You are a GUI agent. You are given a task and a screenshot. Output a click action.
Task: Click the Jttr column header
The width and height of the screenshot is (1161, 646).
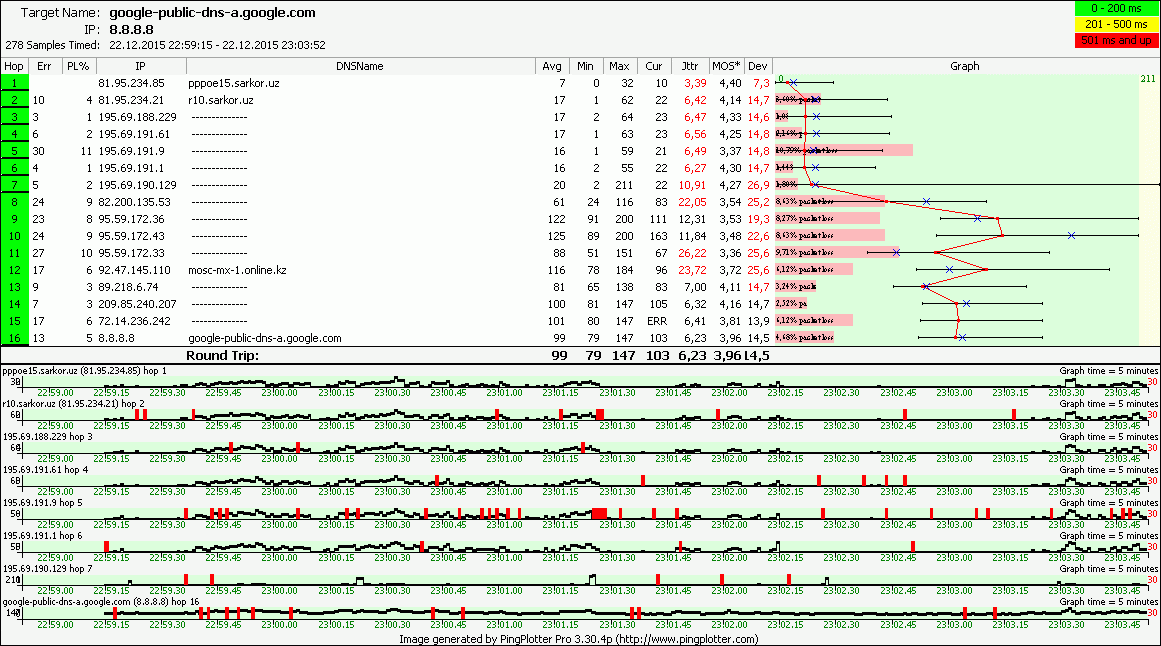[x=689, y=66]
